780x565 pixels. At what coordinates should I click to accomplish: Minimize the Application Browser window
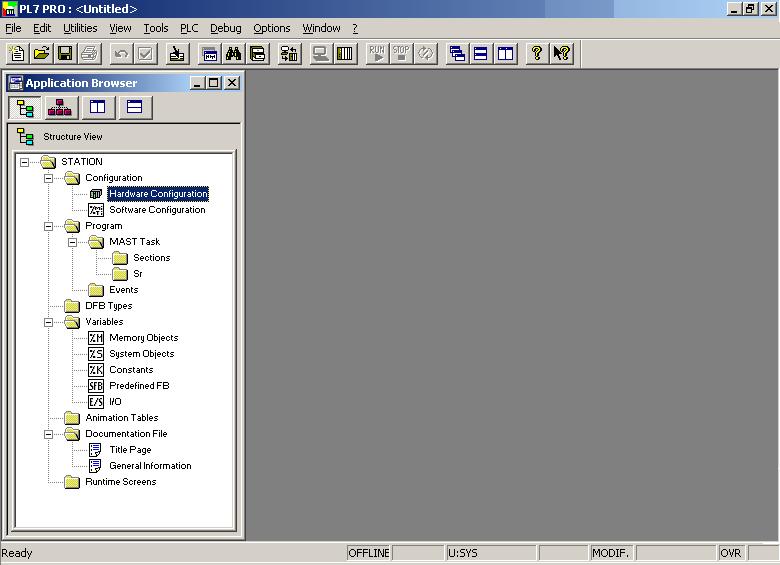(197, 83)
